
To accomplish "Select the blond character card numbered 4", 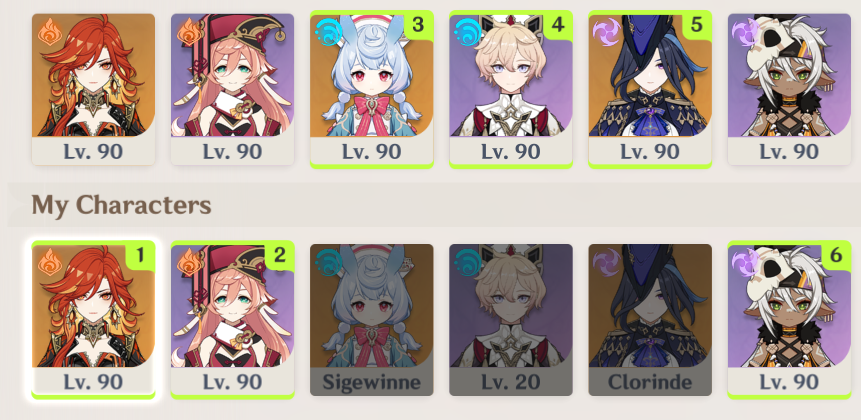I will click(511, 89).
